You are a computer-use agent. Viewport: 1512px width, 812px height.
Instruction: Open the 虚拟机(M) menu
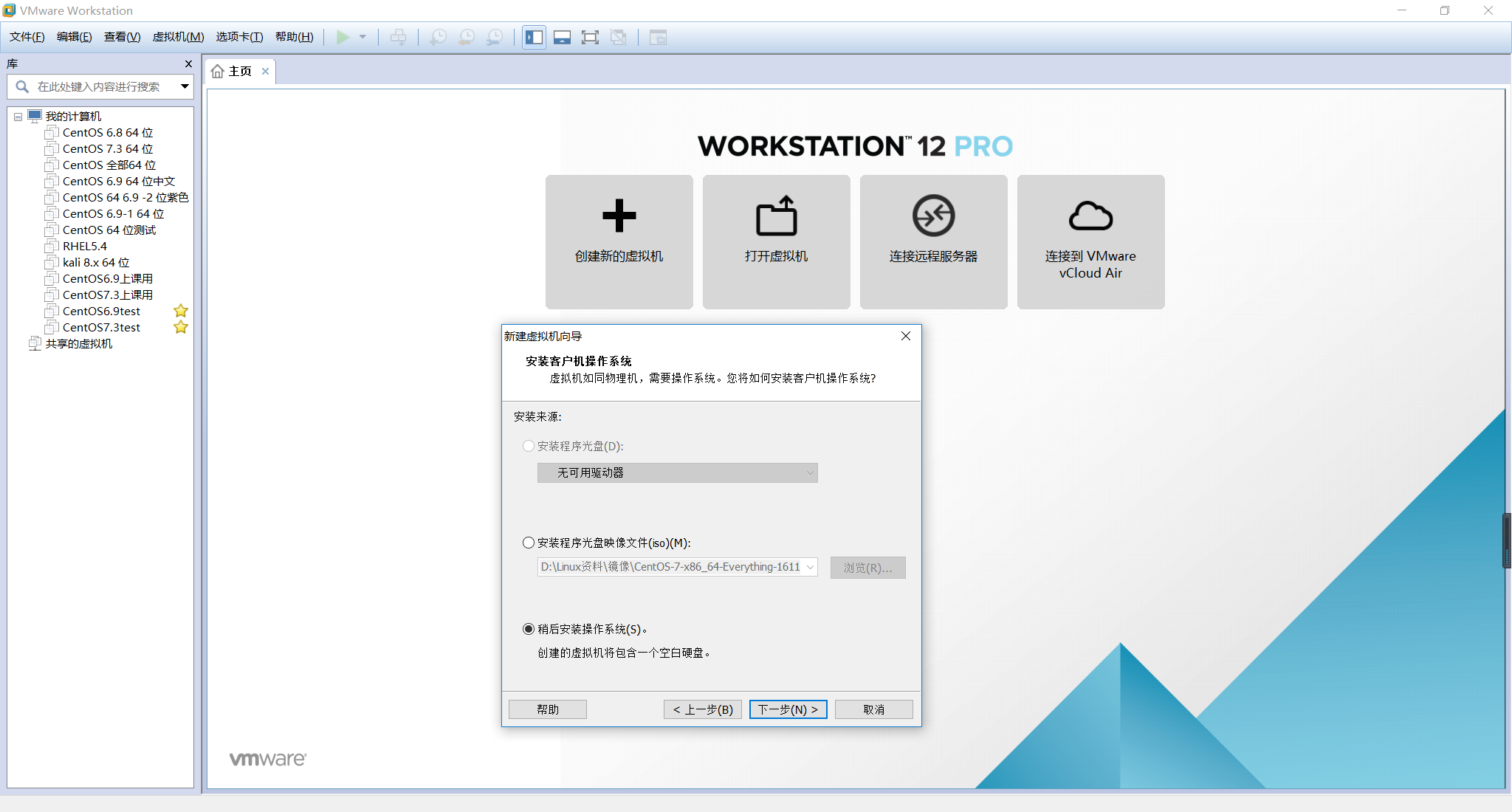point(179,37)
